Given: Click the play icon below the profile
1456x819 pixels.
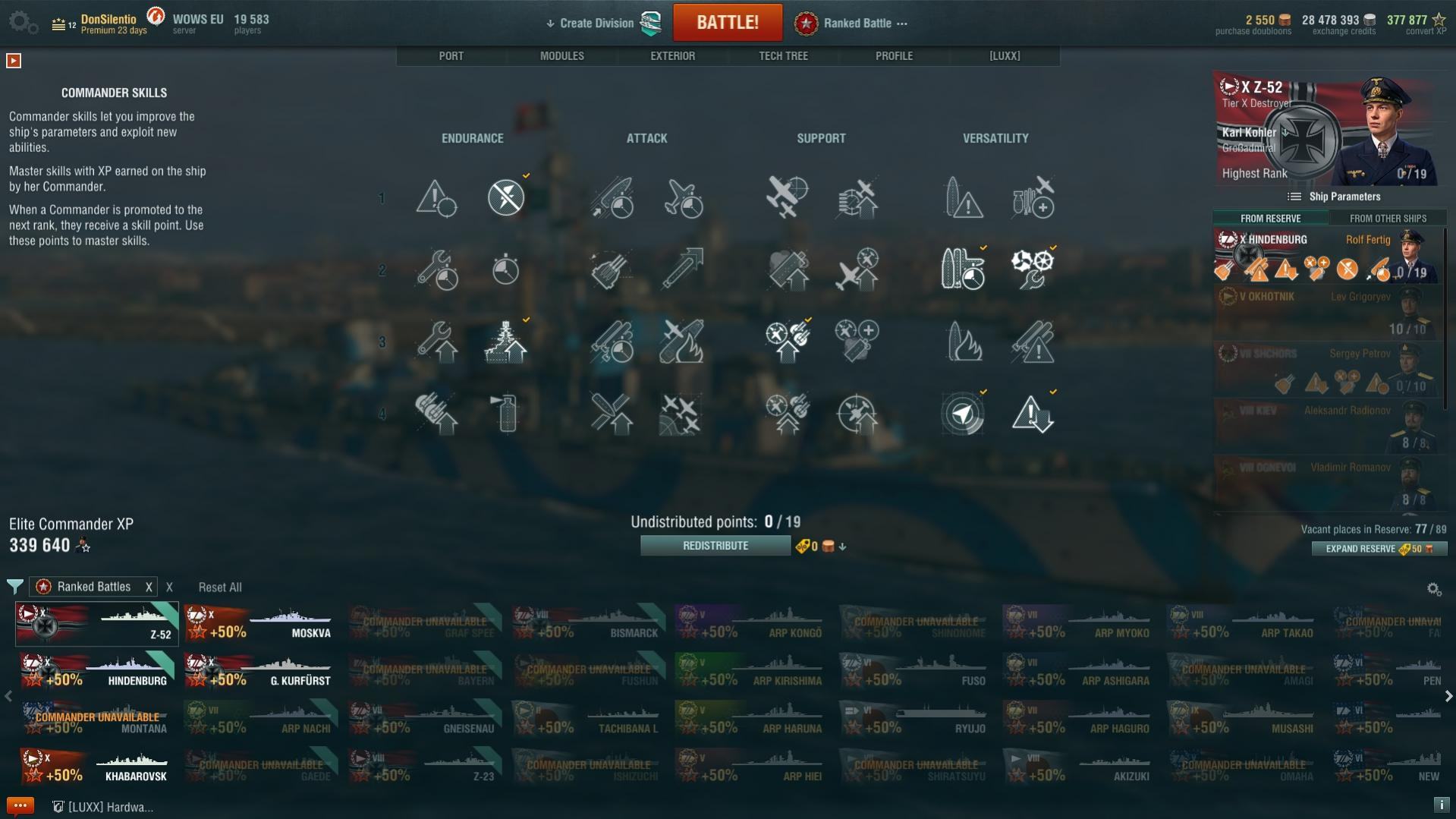Looking at the screenshot, I should (14, 61).
